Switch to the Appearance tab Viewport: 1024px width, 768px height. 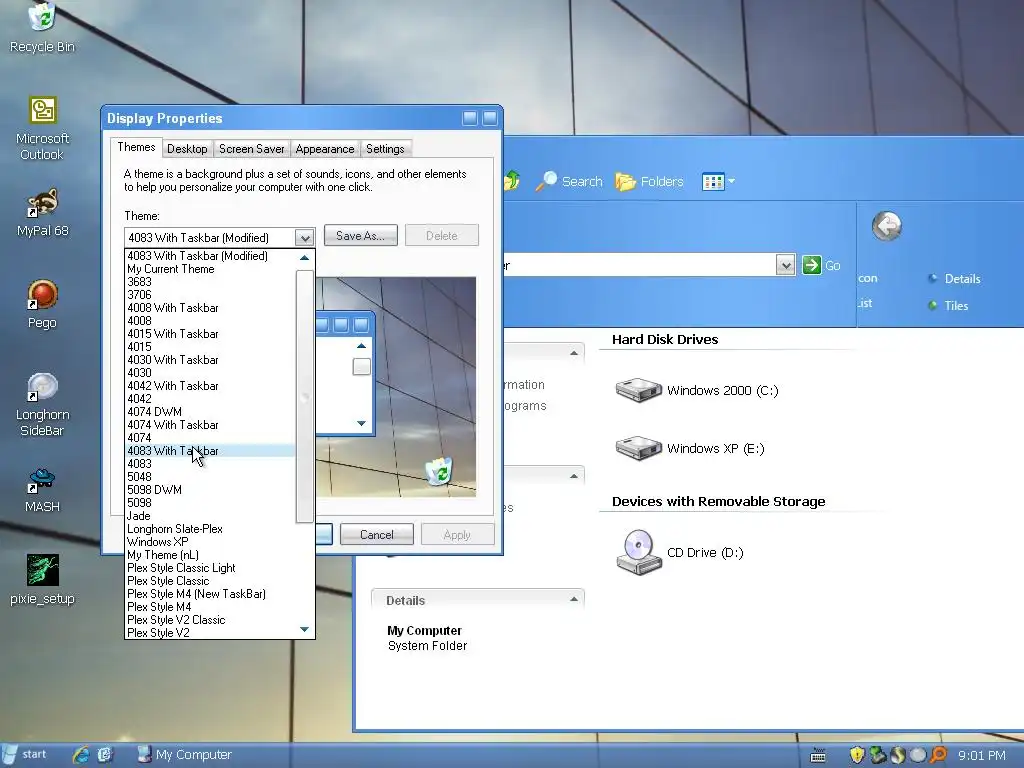[325, 149]
